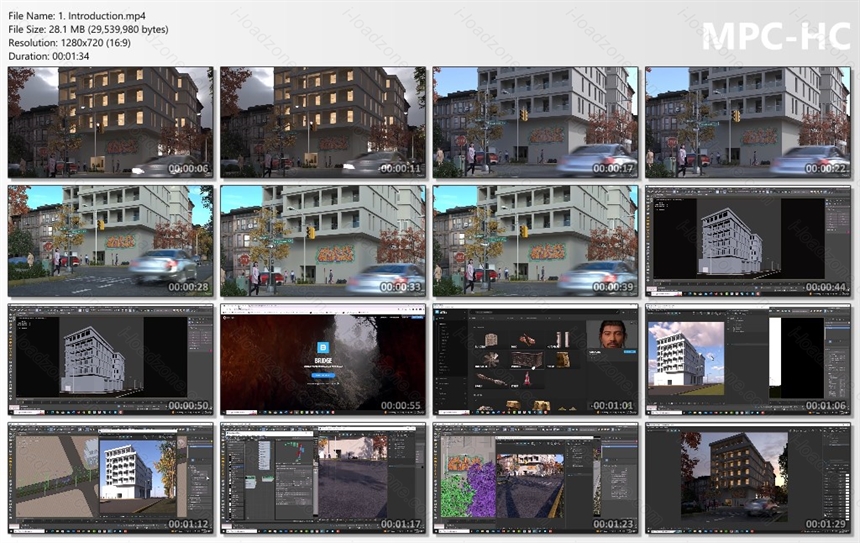Screen dimensions: 860x543
Task: Pick the frame stamped 00:00:39
Action: click(535, 241)
